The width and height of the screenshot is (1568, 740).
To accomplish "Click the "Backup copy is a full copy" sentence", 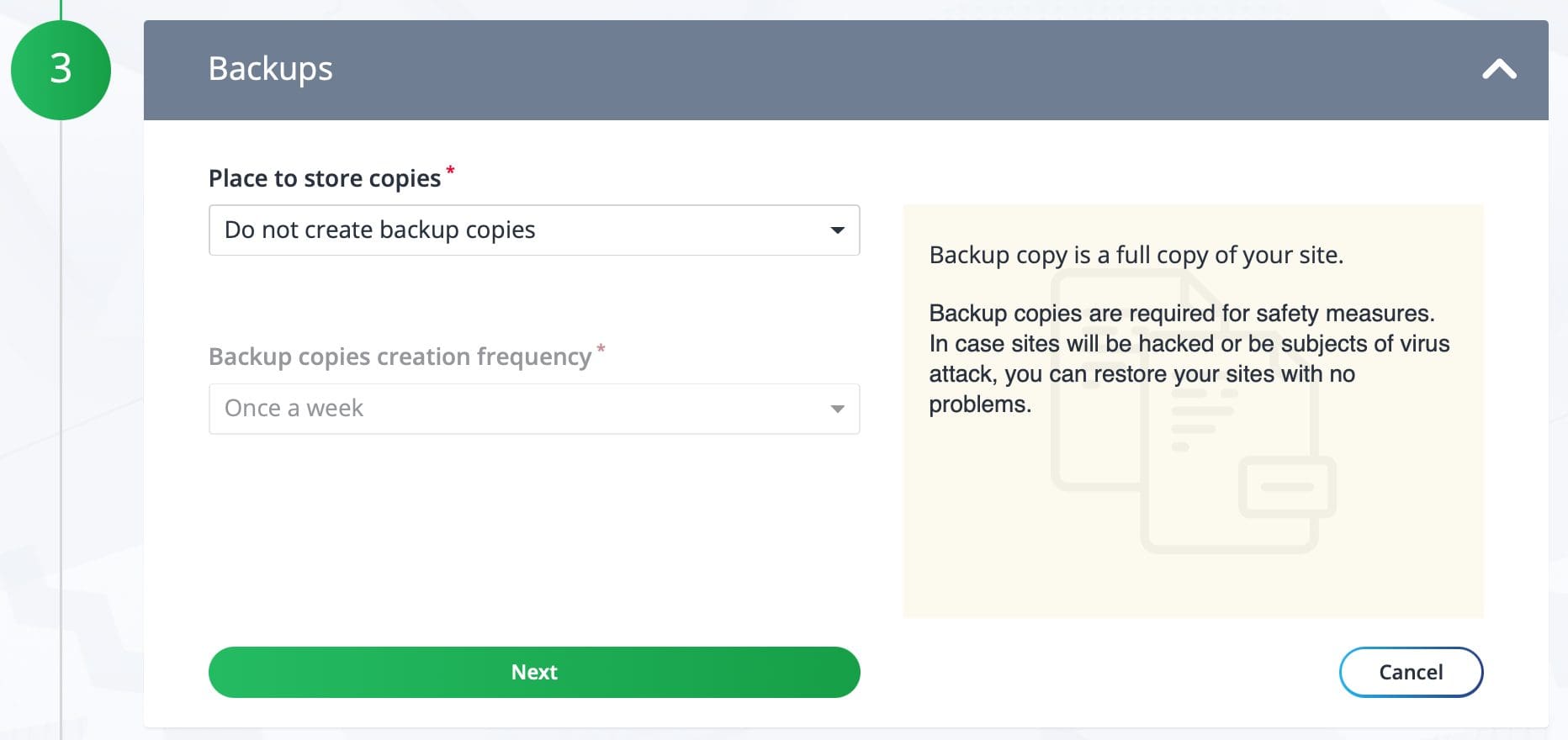I will click(1136, 255).
